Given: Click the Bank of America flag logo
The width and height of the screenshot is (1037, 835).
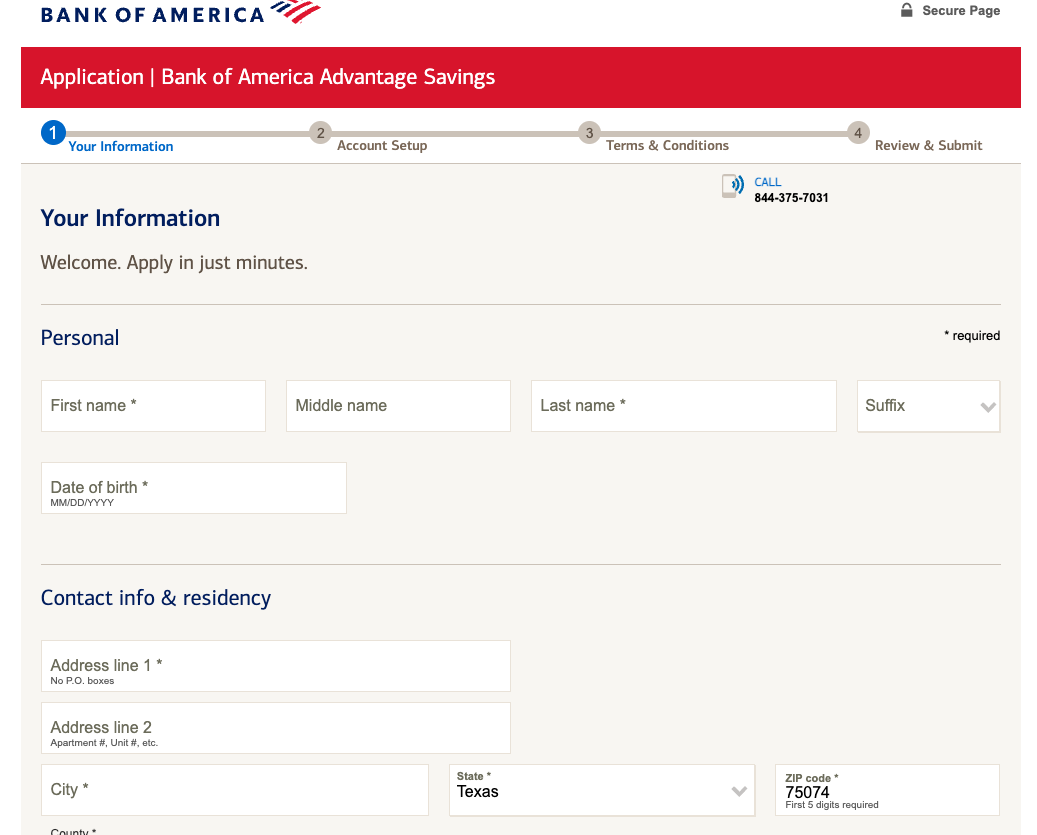Looking at the screenshot, I should (296, 12).
